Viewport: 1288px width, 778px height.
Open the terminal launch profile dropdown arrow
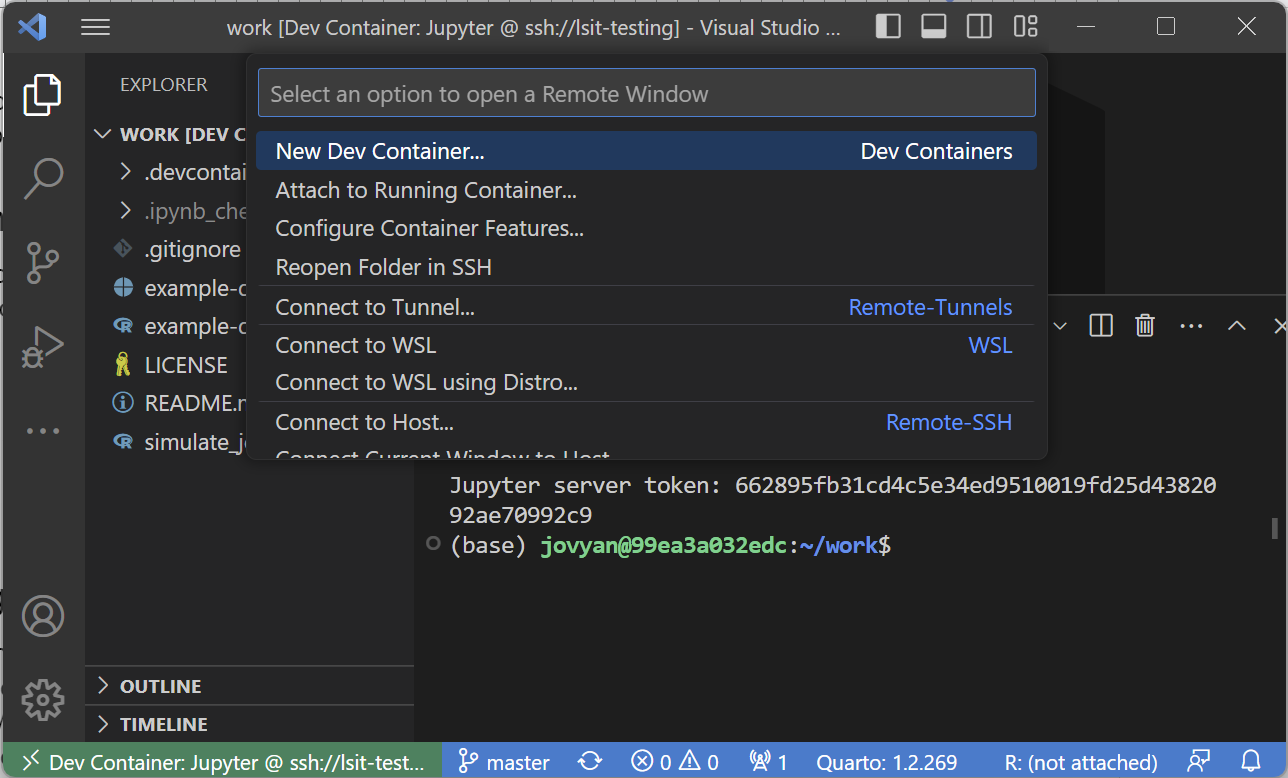pyautogui.click(x=1060, y=325)
